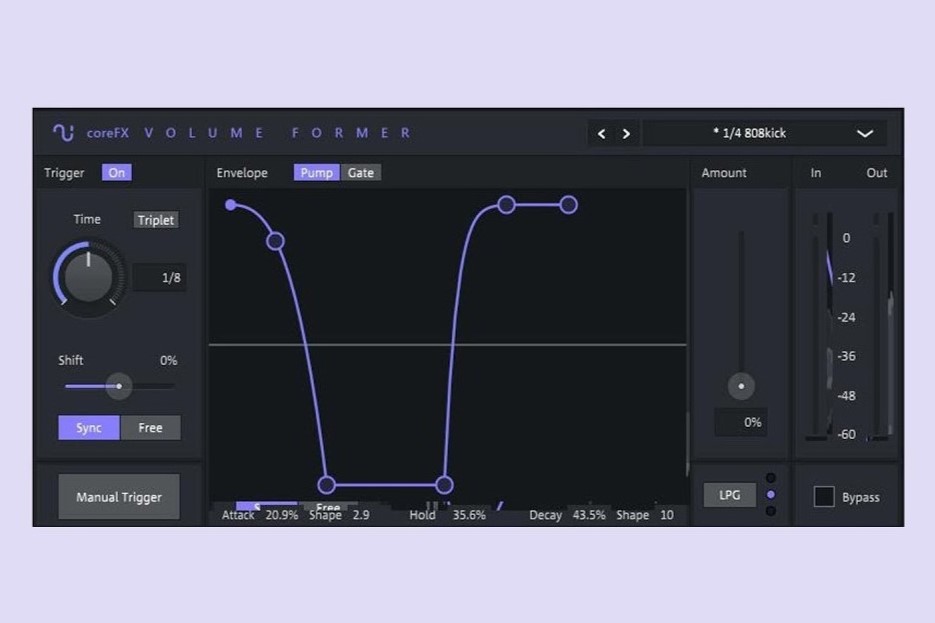Enable Triplet timing

[156, 220]
